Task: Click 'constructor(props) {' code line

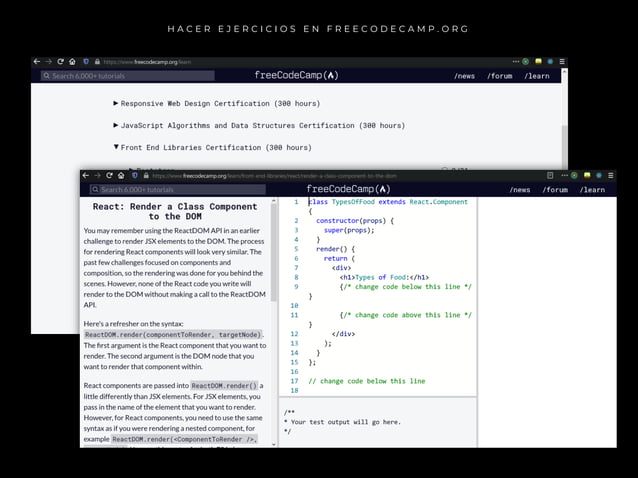Action: [355, 220]
